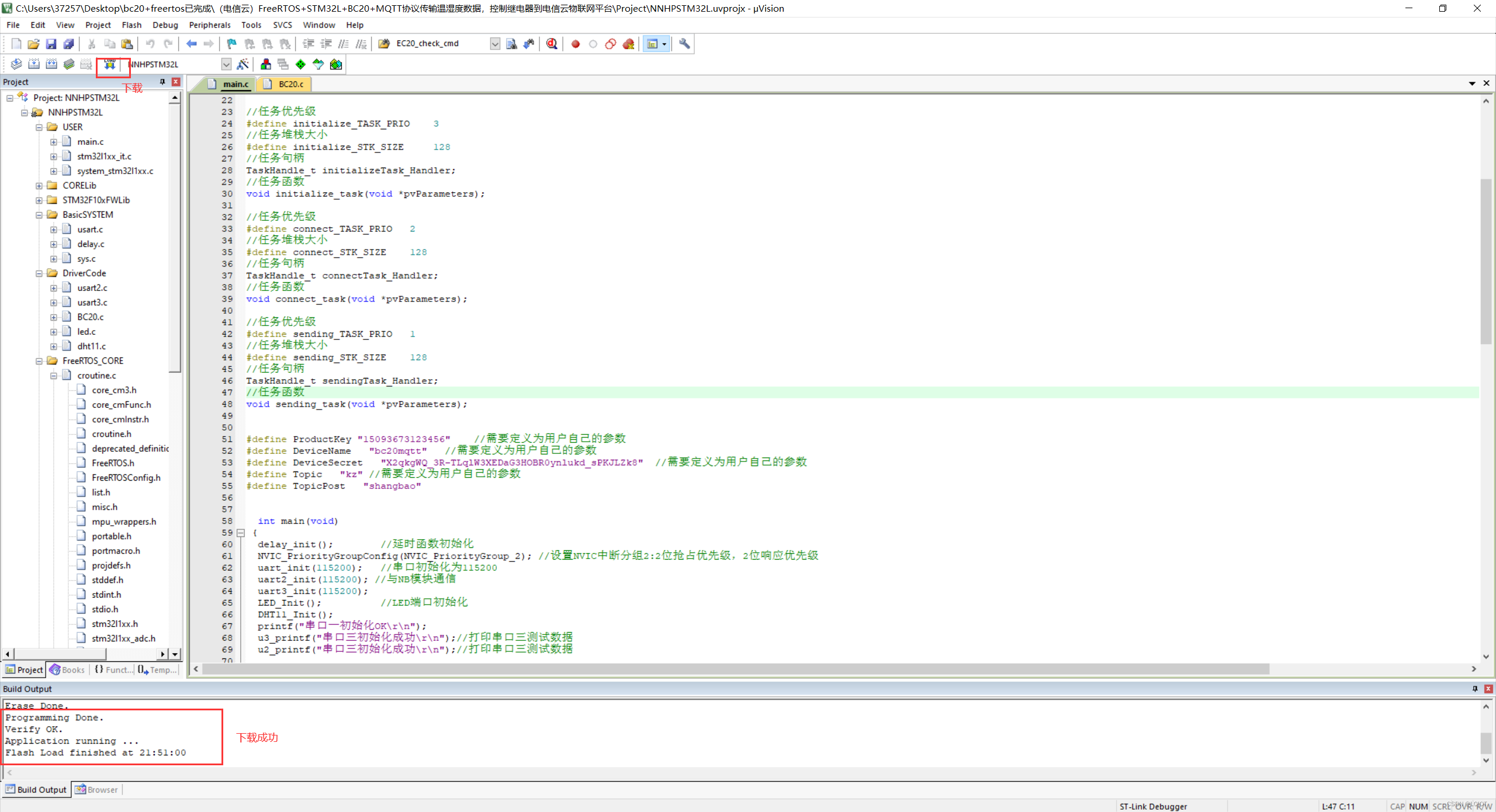The width and height of the screenshot is (1496, 812).
Task: Open Manage Project Items icon
Action: [x=266, y=64]
